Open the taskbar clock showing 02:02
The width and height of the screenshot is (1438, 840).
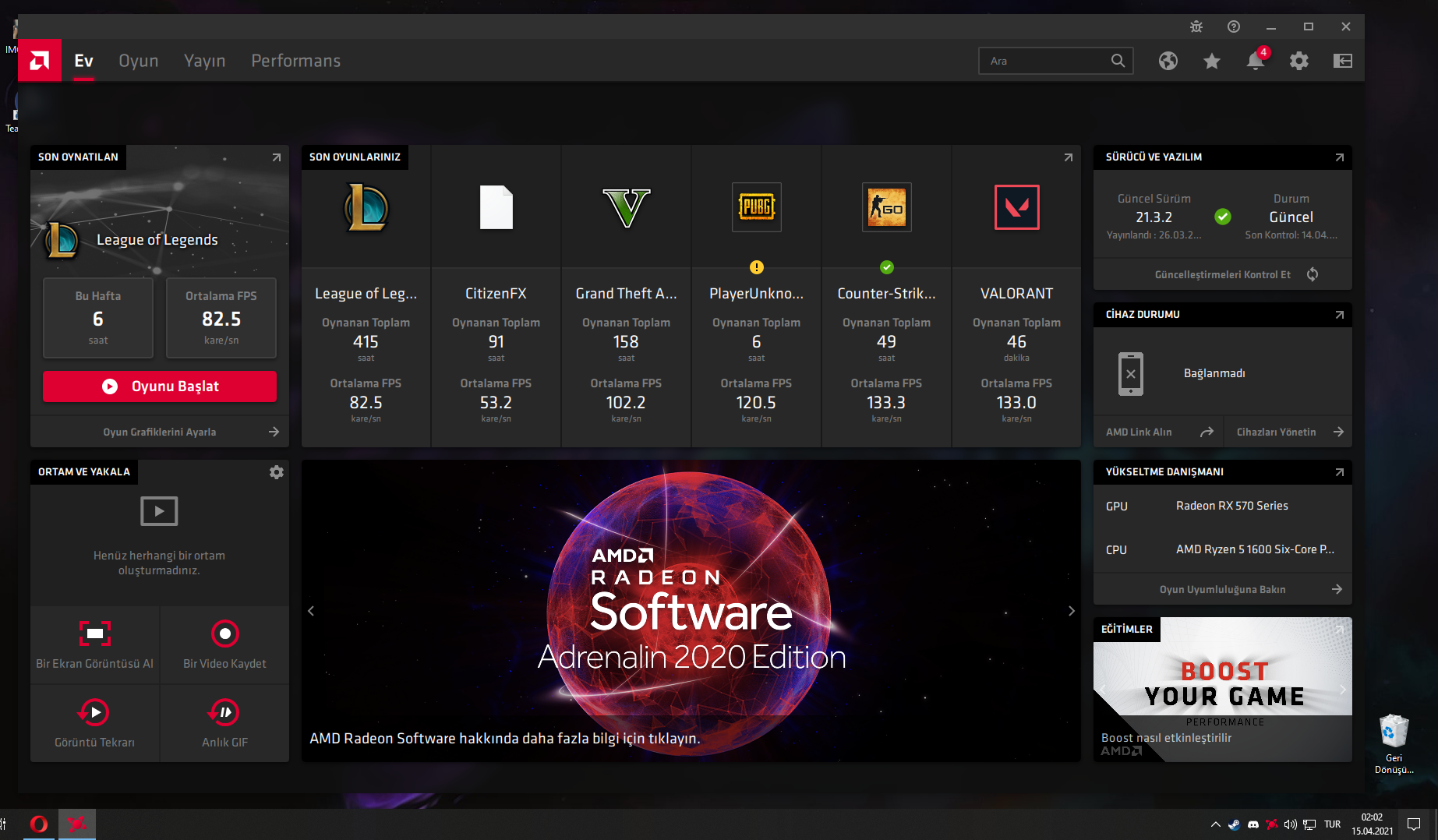(1373, 824)
